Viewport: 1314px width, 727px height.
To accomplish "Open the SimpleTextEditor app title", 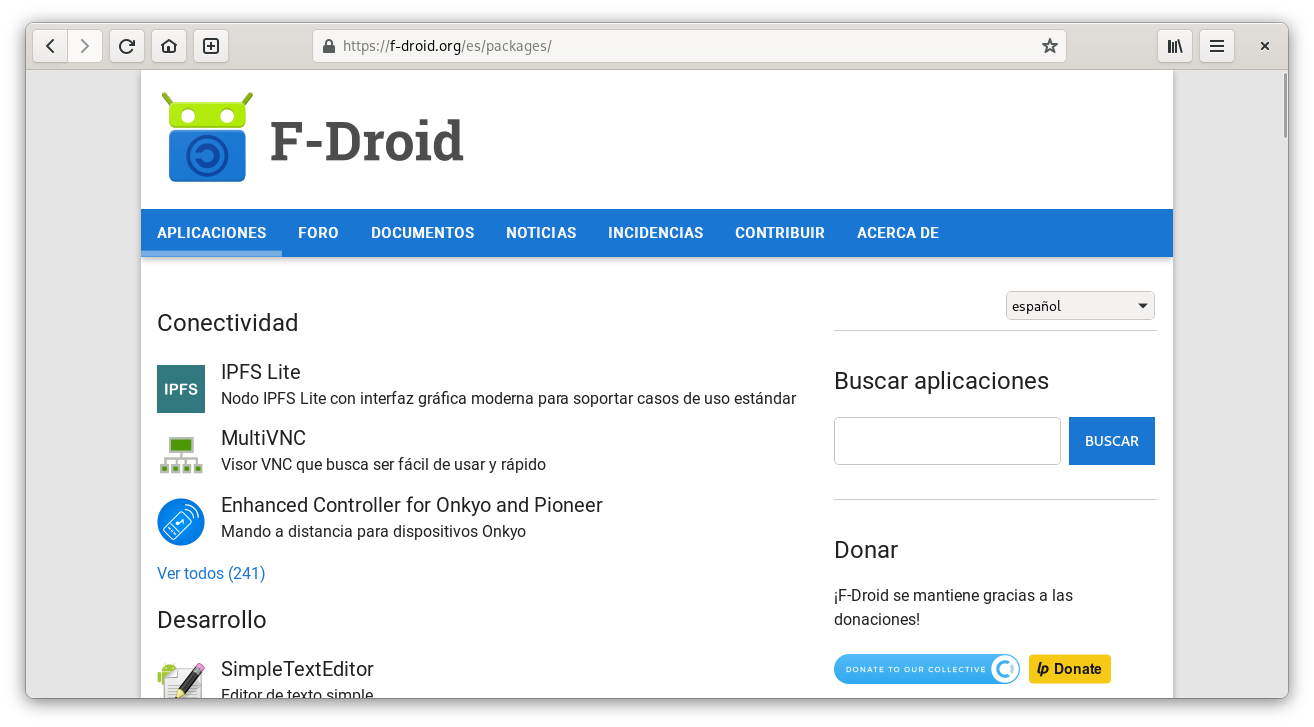I will click(297, 669).
